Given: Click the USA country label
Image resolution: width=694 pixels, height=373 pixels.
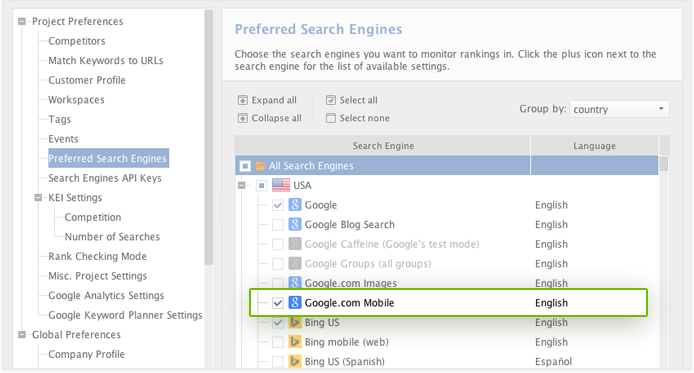Looking at the screenshot, I should 302,185.
